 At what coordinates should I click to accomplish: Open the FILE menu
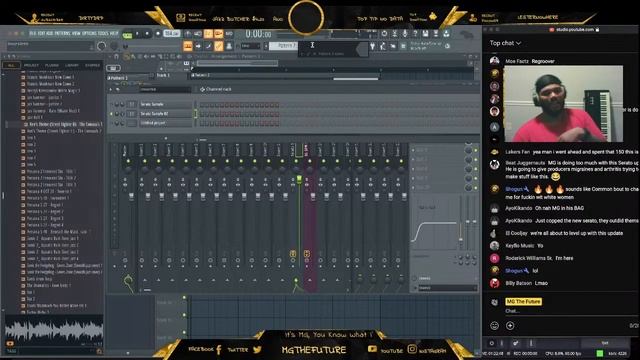click(x=33, y=33)
